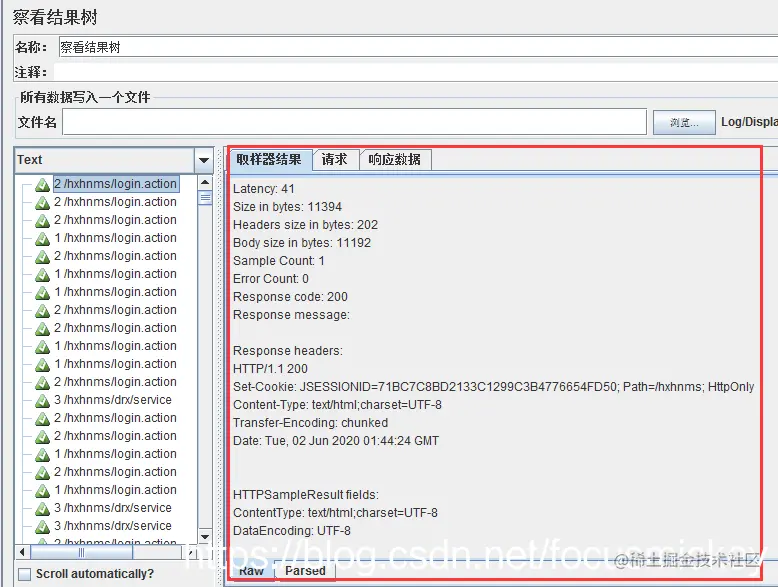Click the green success icon of the highlighted login.action row

pyautogui.click(x=43, y=185)
